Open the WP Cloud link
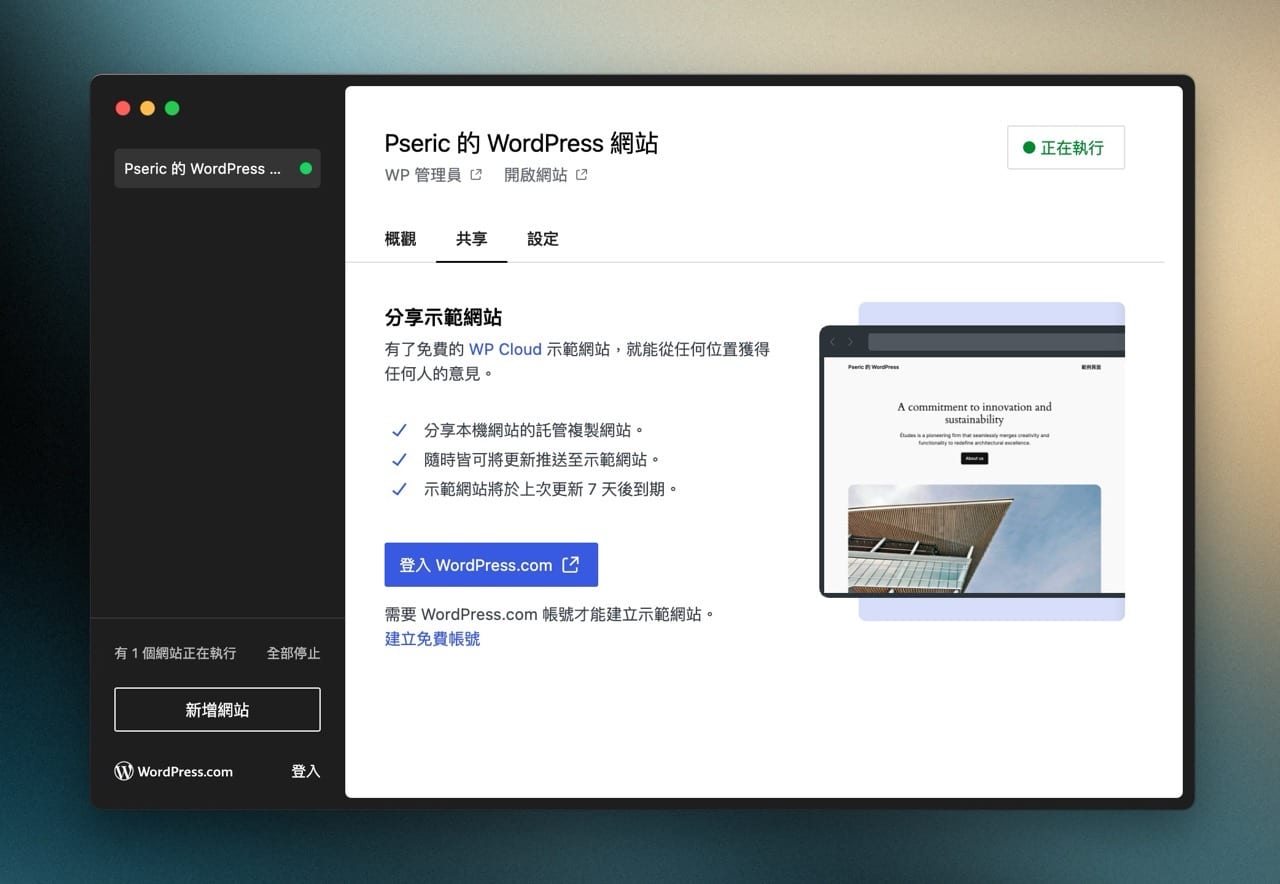Viewport: 1280px width, 884px height. pyautogui.click(x=505, y=349)
